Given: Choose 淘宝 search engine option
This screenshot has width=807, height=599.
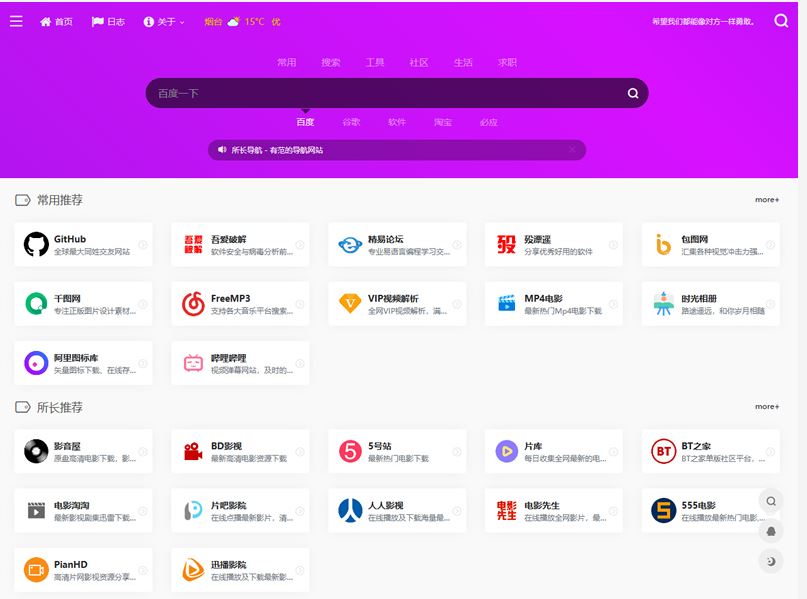Looking at the screenshot, I should click(443, 122).
